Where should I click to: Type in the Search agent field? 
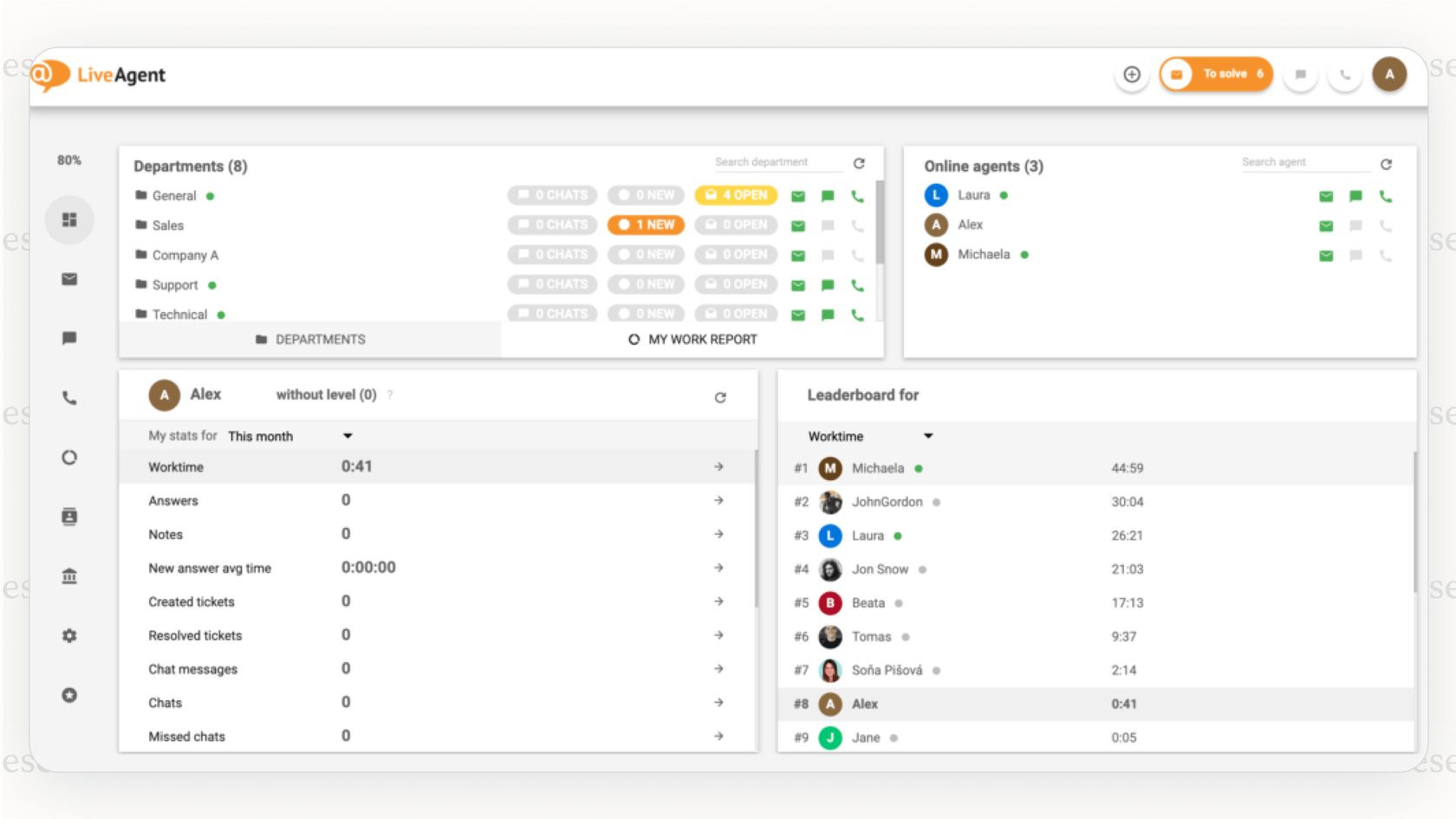coord(1304,162)
